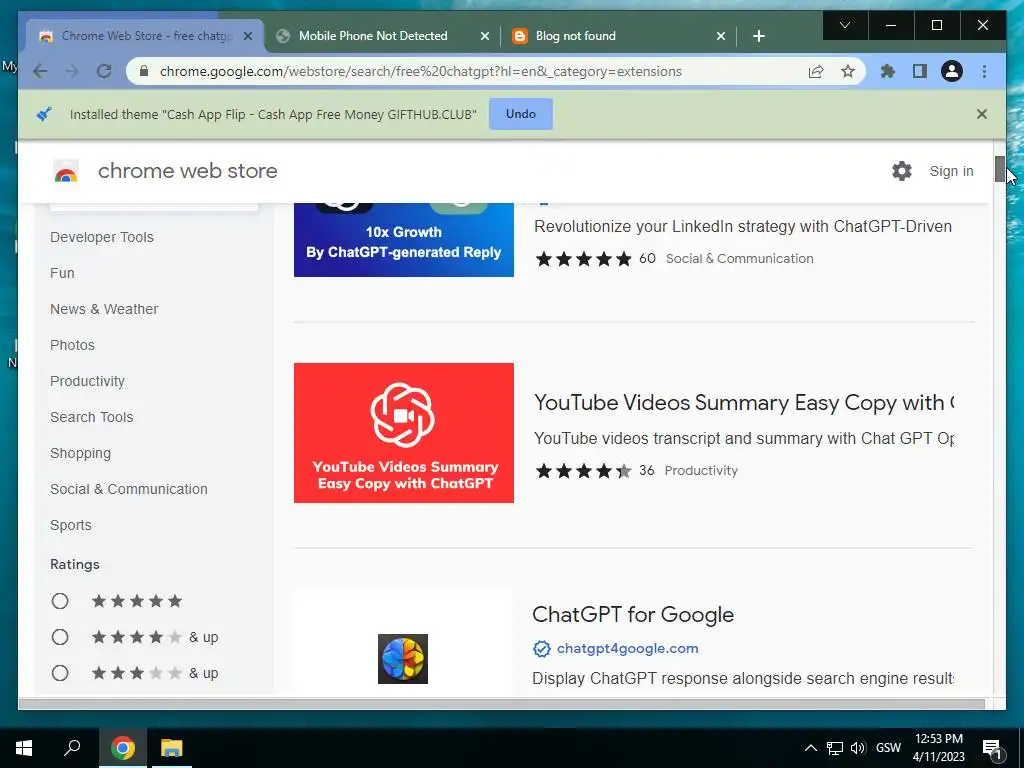1024x768 pixels.
Task: Click the padlock site info icon
Action: [144, 71]
